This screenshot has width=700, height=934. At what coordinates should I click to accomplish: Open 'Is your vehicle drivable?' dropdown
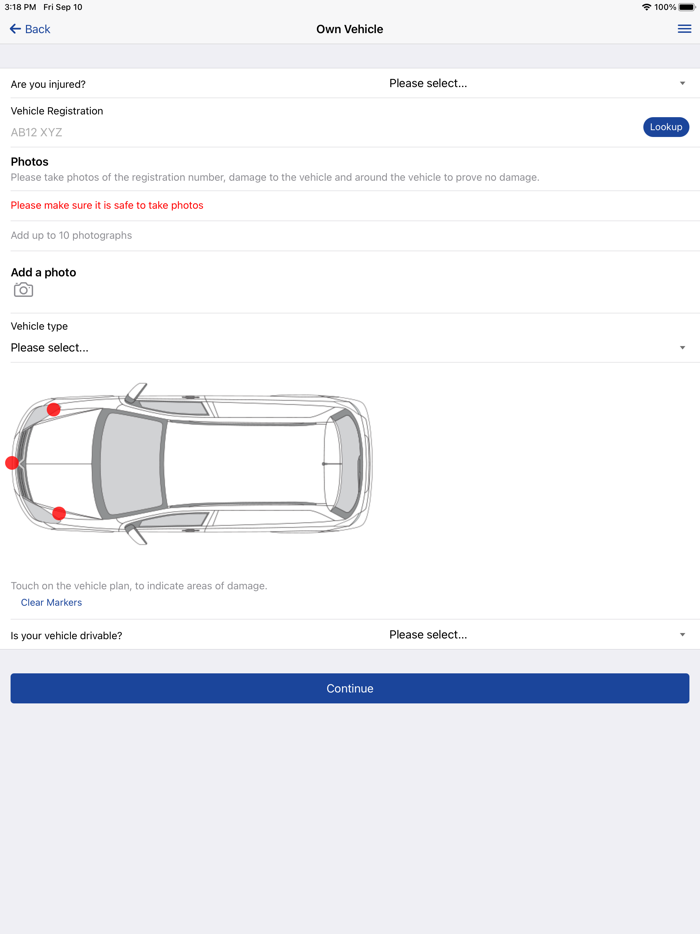tap(537, 635)
